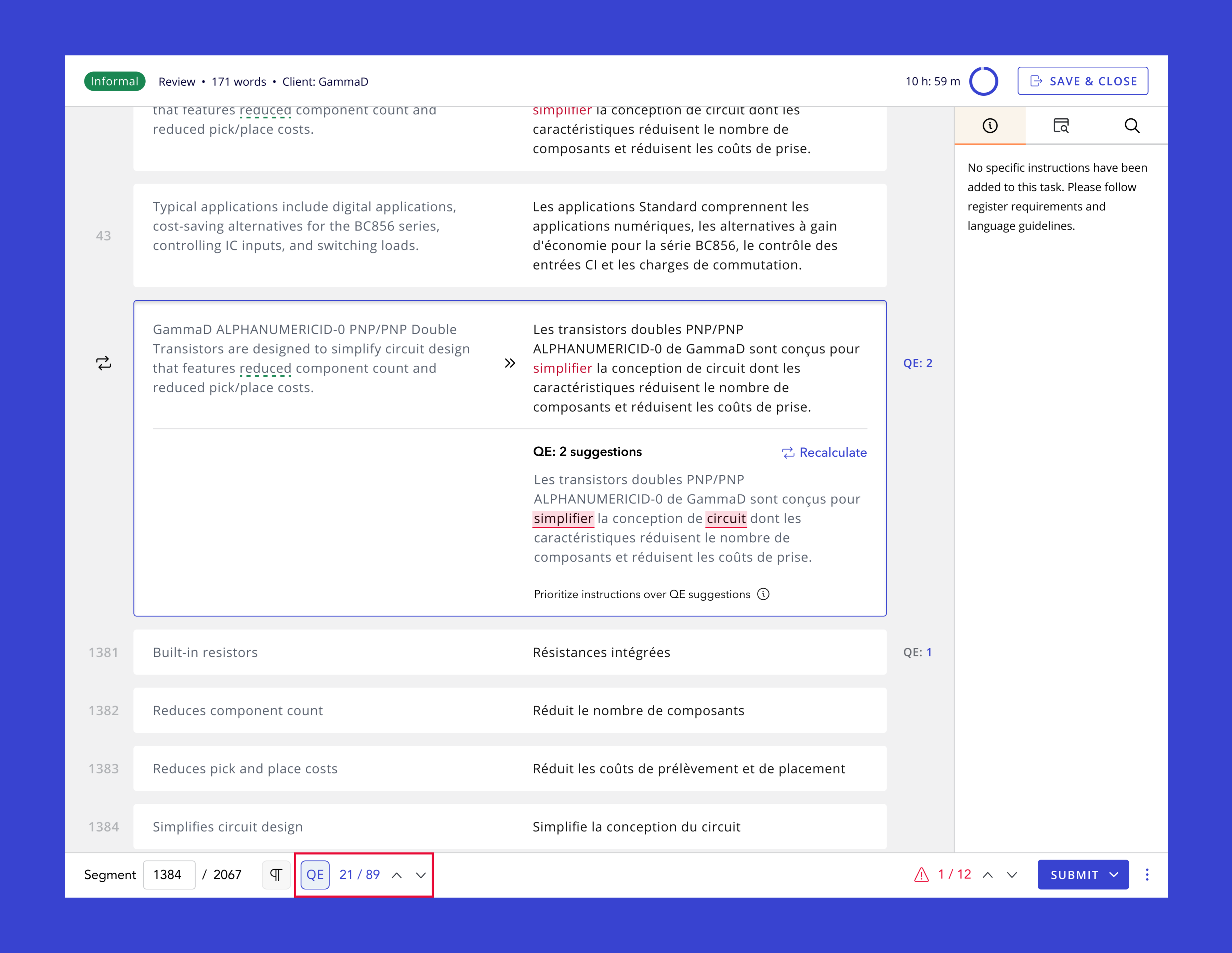Toggle the paragraph marks pilcrow button
Image resolution: width=1232 pixels, height=953 pixels.
coord(276,875)
